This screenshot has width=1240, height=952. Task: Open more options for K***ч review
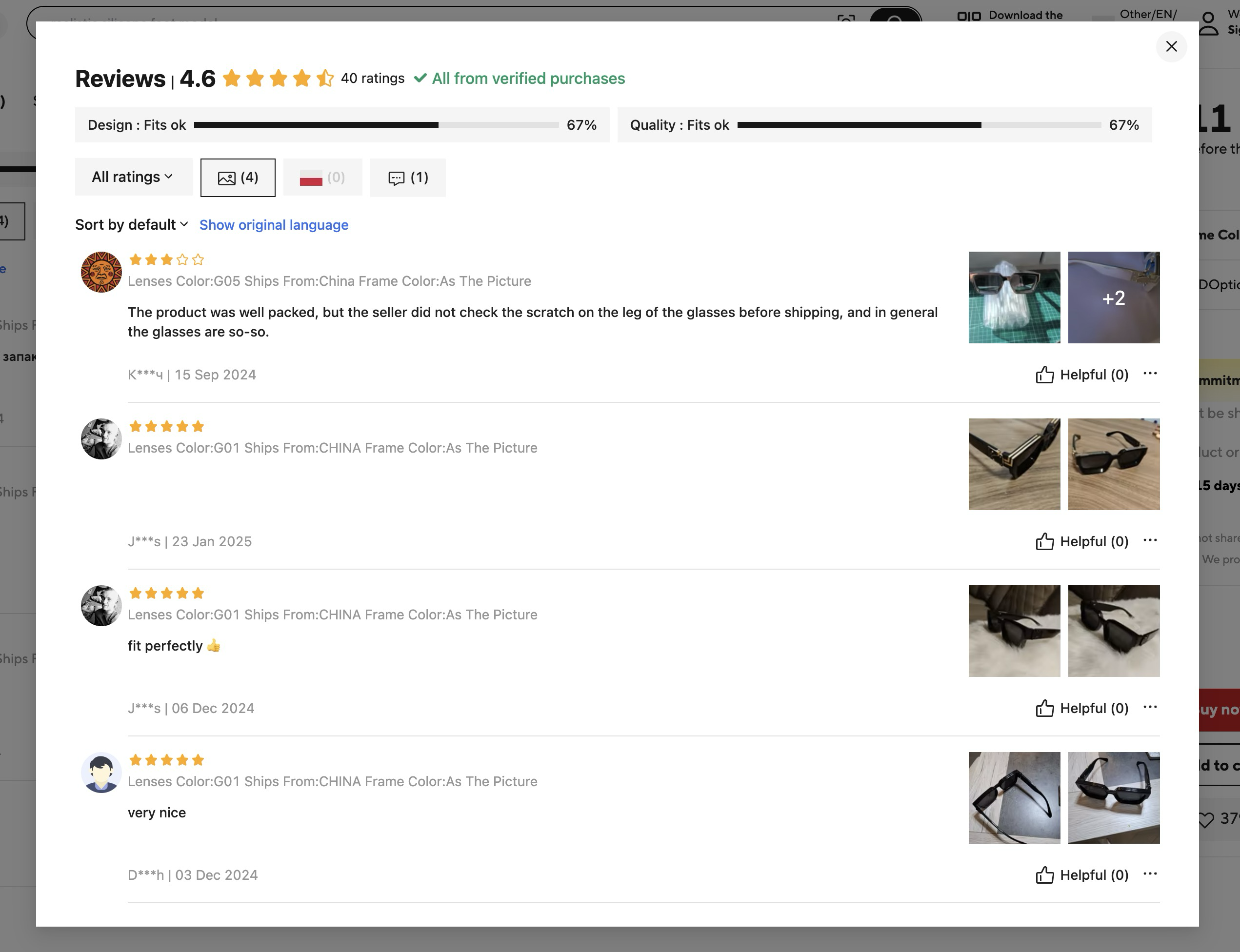1150,374
